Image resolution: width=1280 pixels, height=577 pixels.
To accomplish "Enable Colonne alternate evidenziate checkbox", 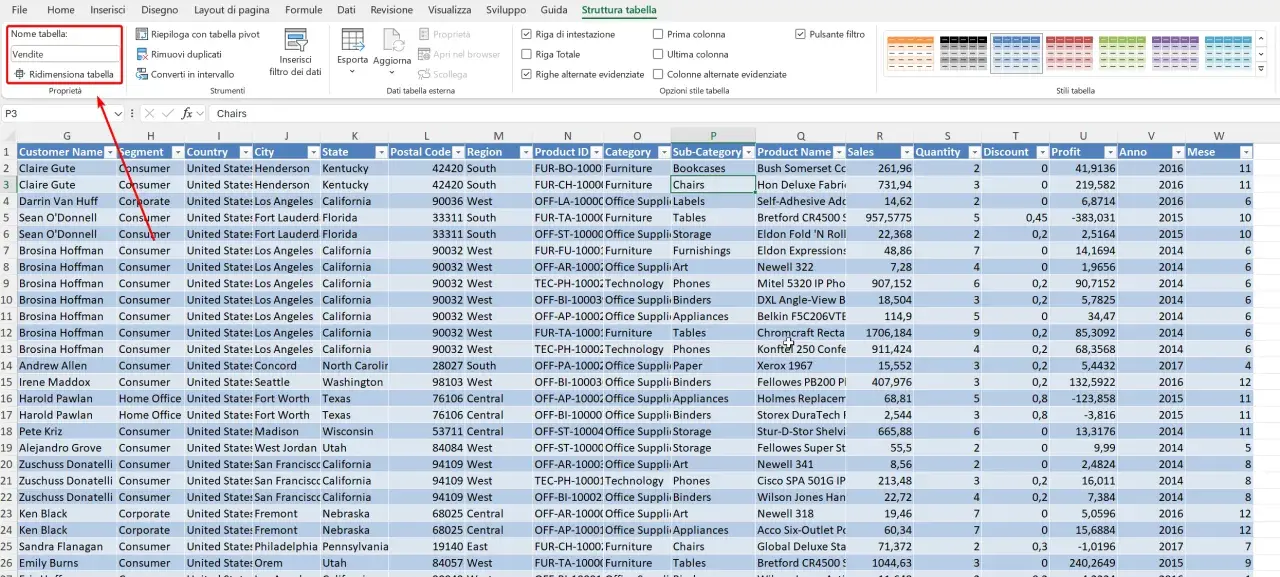I will pos(658,74).
